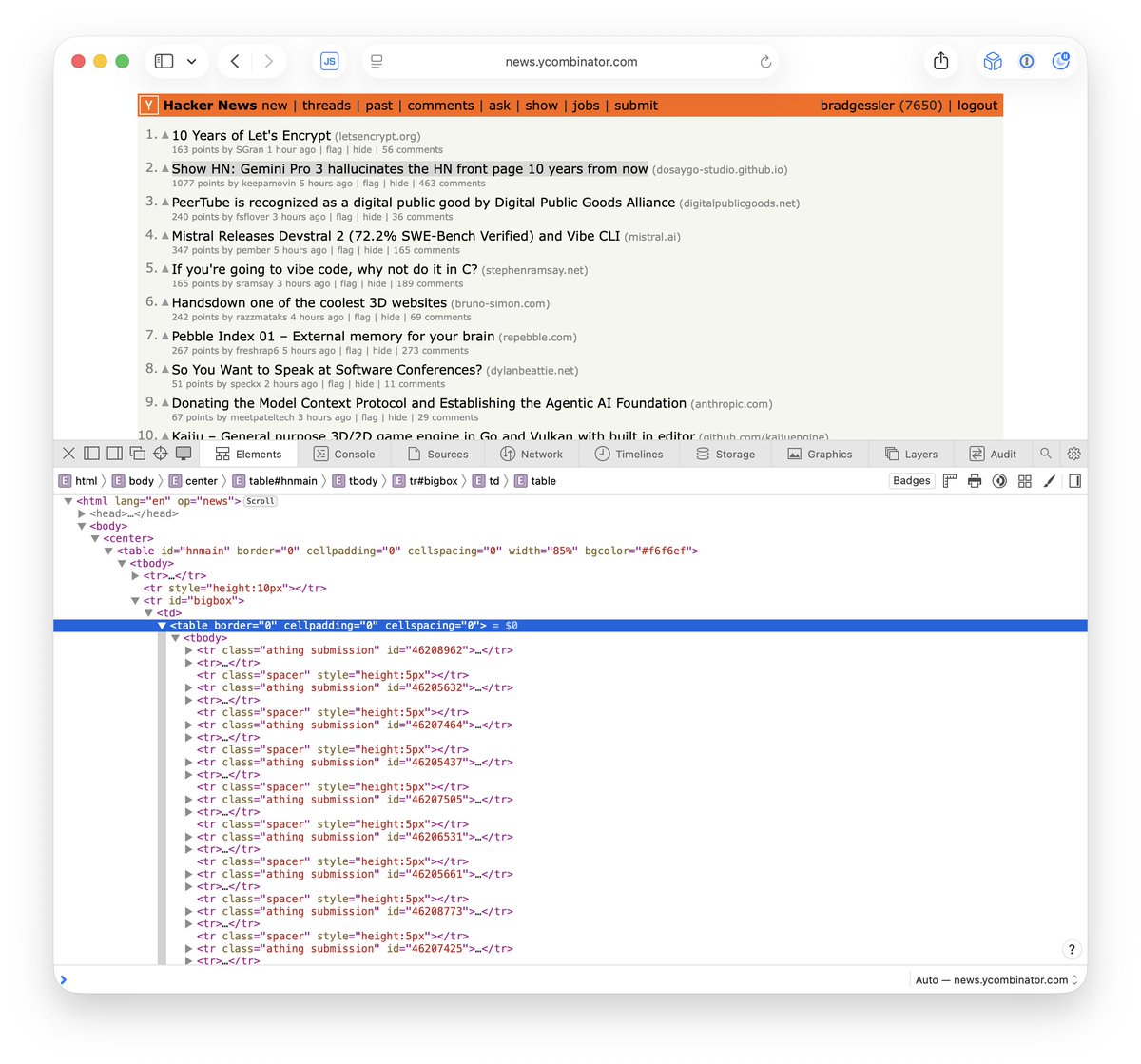1141x1064 pixels.
Task: Open the Audit tab
Action: click(x=993, y=455)
